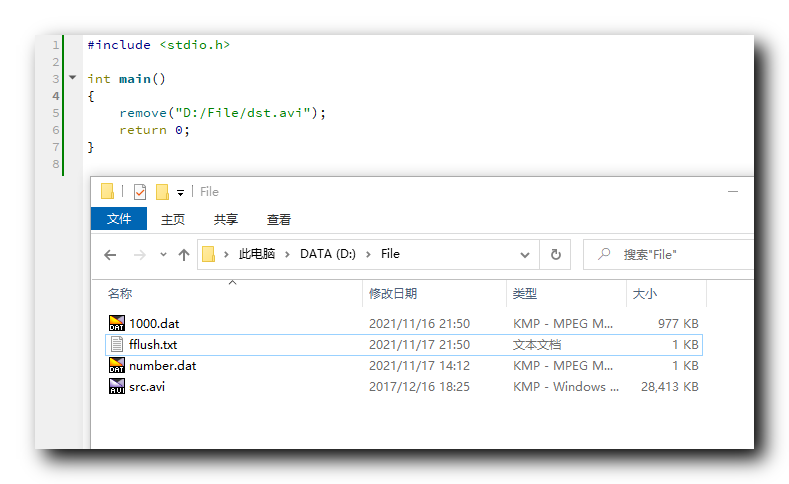Screen dimensions: 789x484
Task: Click the DAT icon of 1000.dat
Action: [x=117, y=323]
